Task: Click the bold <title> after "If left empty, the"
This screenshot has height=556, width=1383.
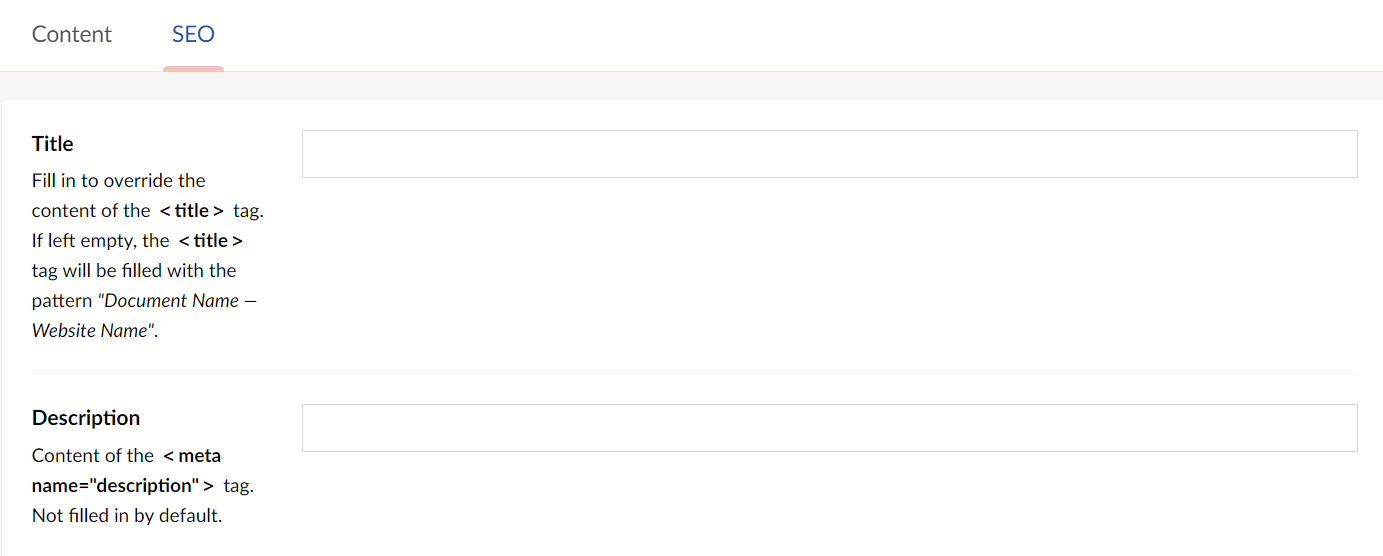Action: pos(210,241)
